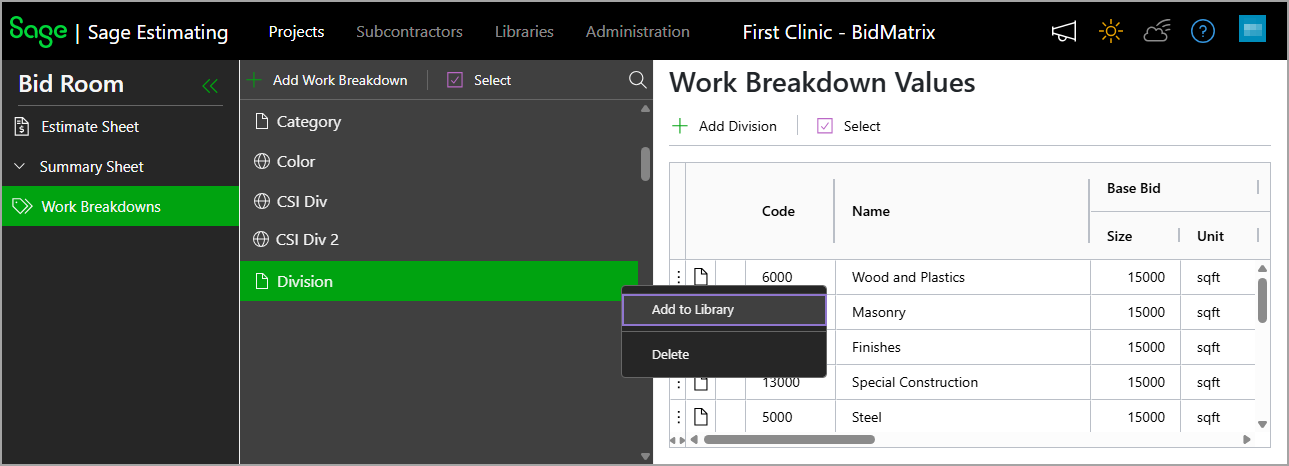The image size is (1289, 466).
Task: Click the Code column header
Action: [778, 211]
